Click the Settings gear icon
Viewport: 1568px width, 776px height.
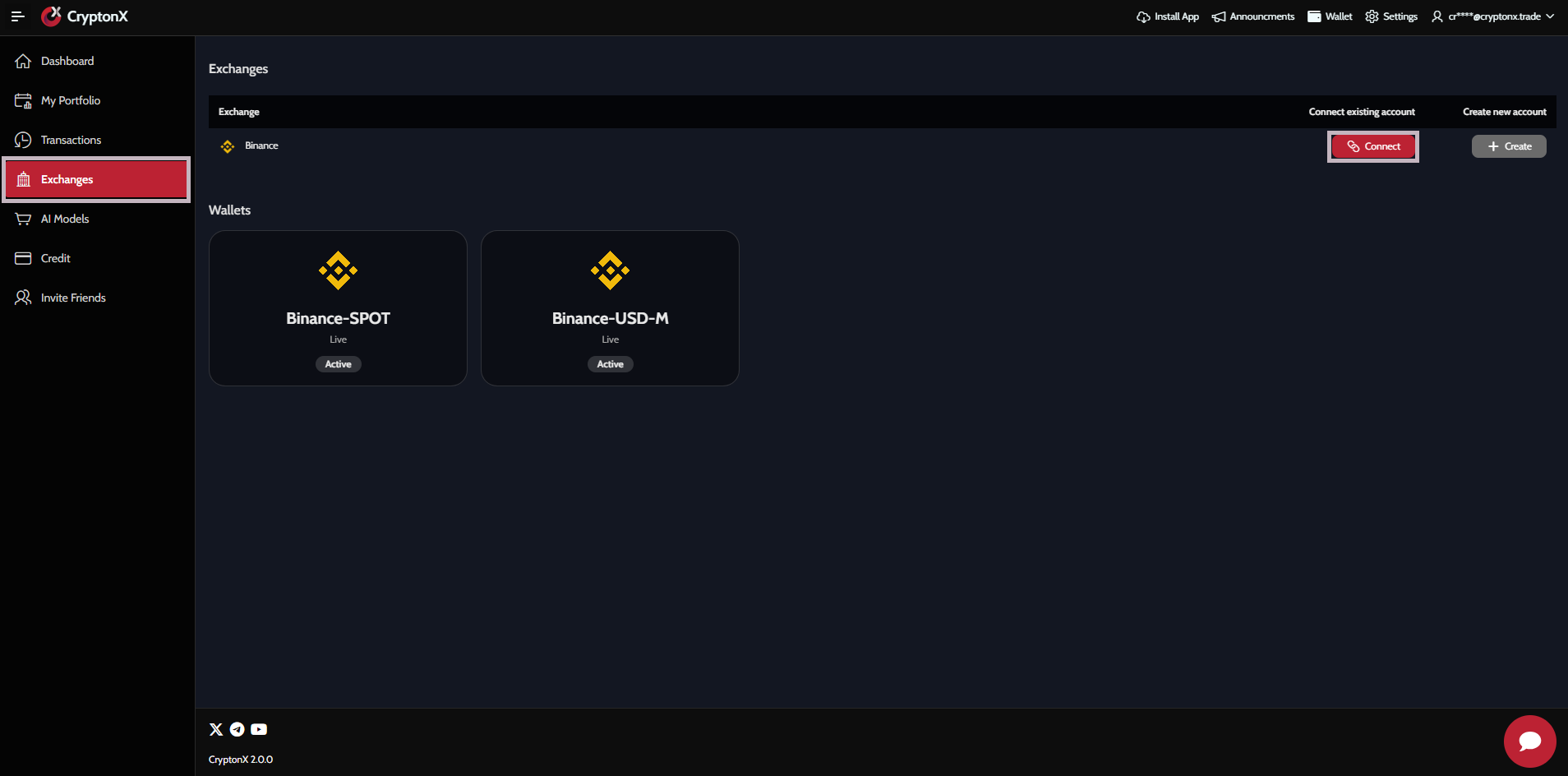(x=1372, y=16)
